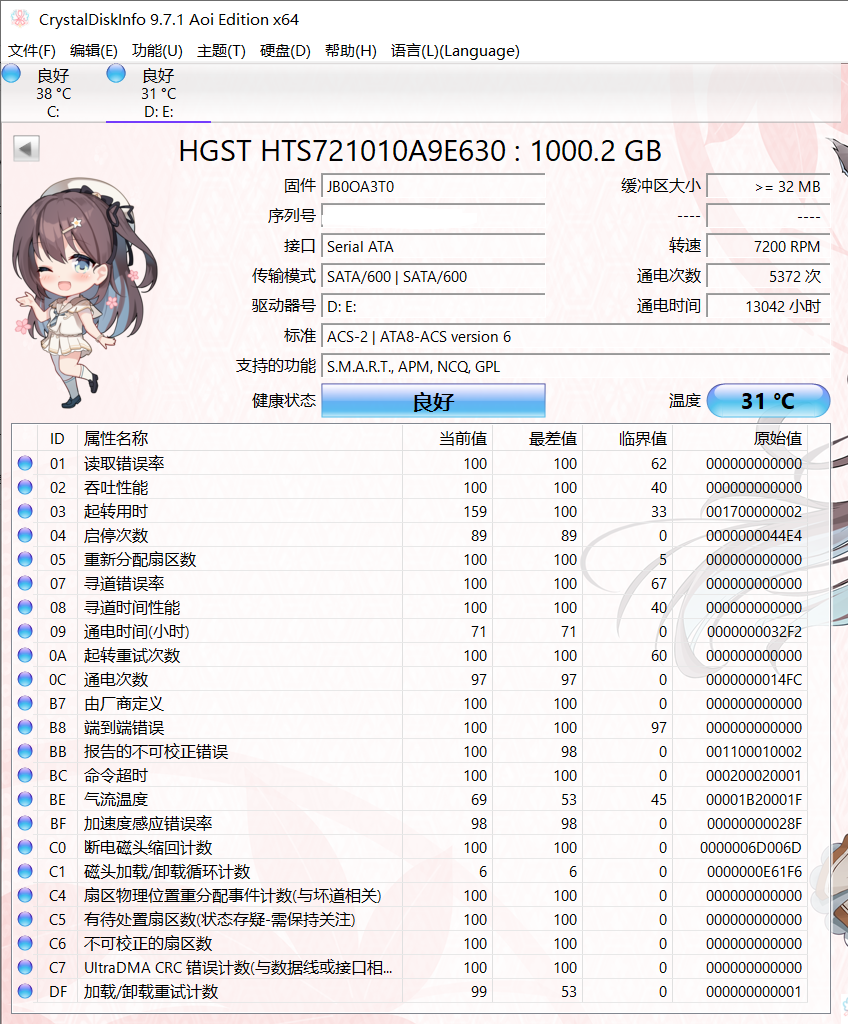
Task: Click the S.M.A.R.T., APM, NCQ, GPL features field
Action: pyautogui.click(x=576, y=367)
